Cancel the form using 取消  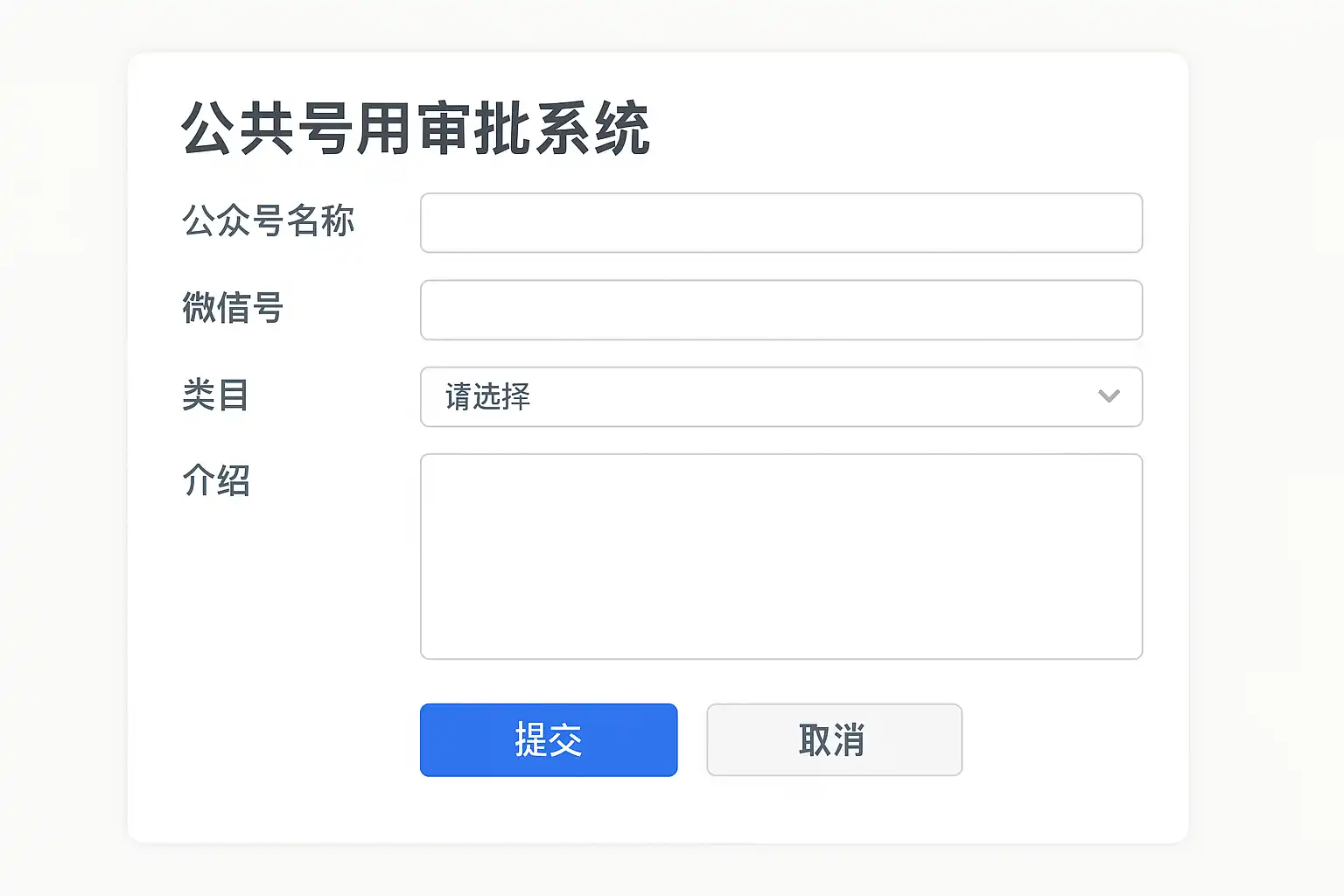pyautogui.click(x=833, y=739)
